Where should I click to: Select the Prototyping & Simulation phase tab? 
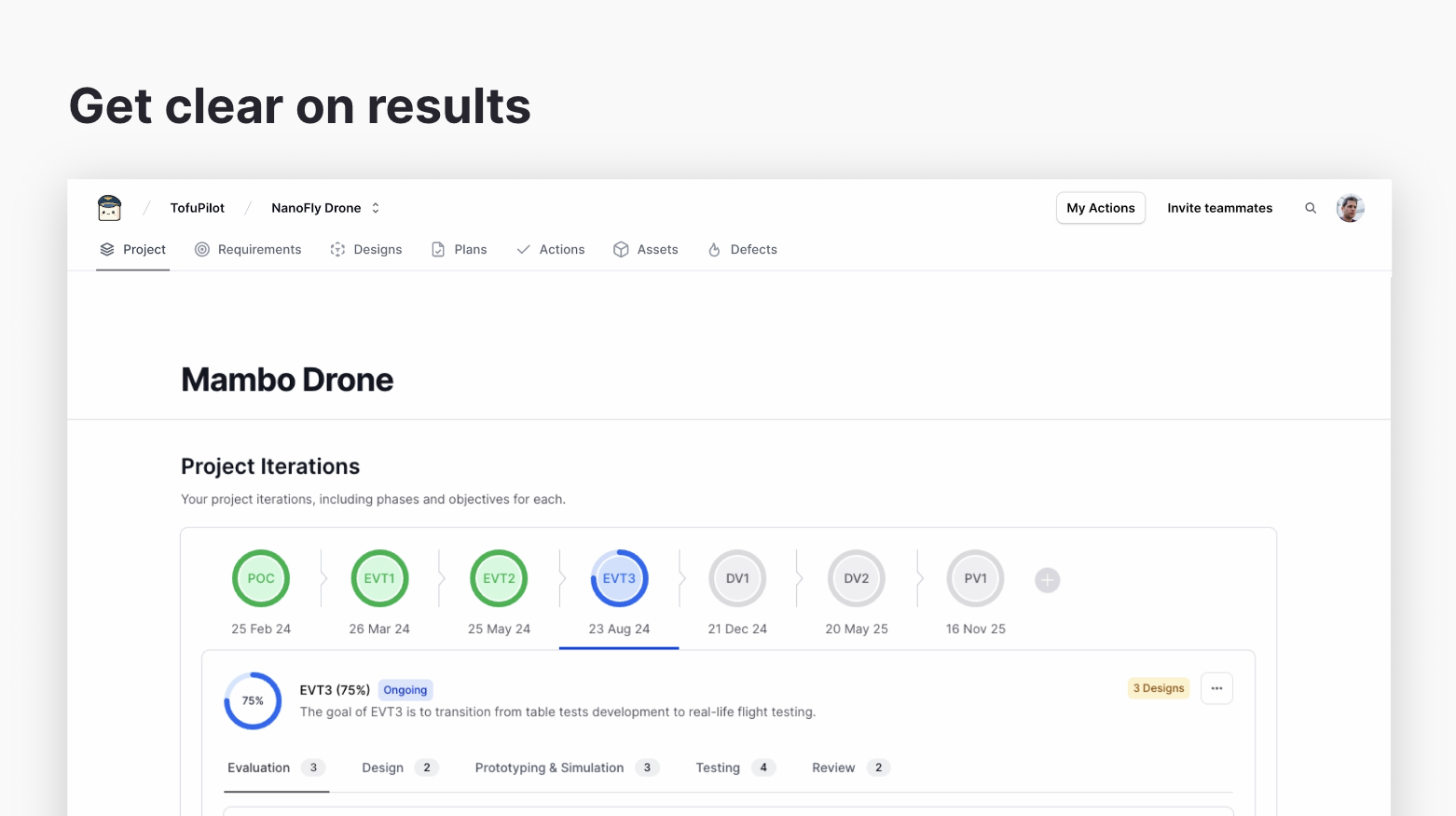click(x=567, y=768)
